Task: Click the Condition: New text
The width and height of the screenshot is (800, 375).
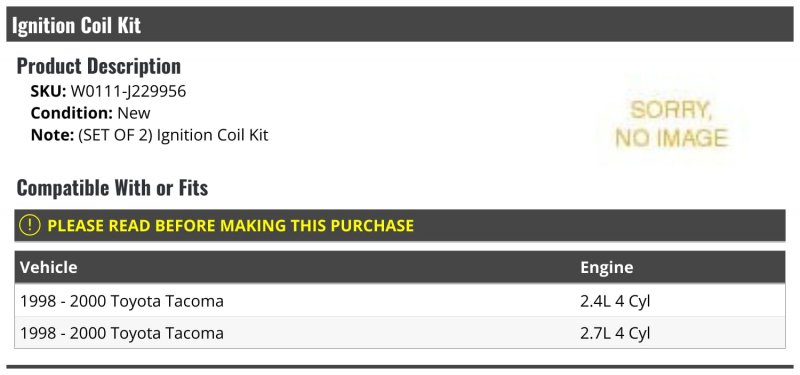Action: coord(90,113)
